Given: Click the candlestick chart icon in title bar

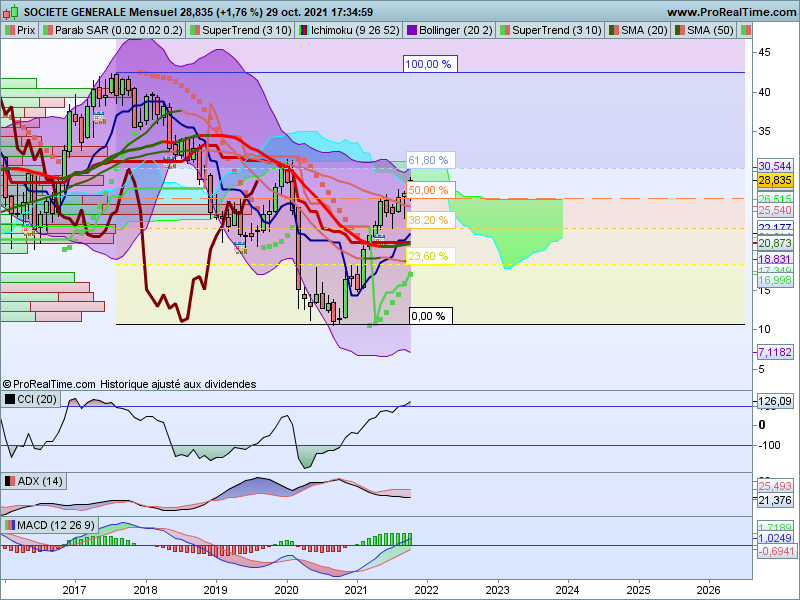Looking at the screenshot, I should pos(11,11).
